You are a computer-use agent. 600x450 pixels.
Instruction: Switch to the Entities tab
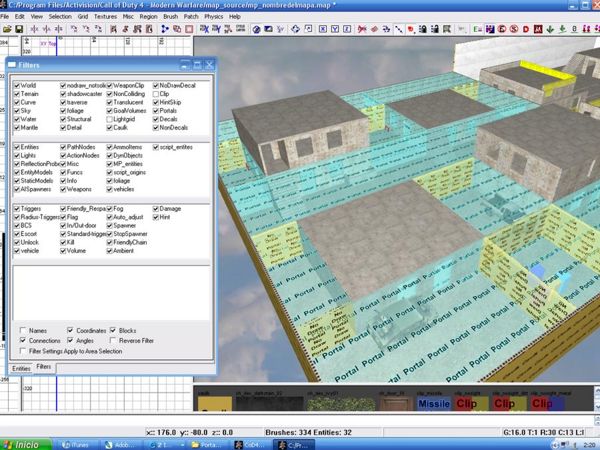click(x=21, y=368)
